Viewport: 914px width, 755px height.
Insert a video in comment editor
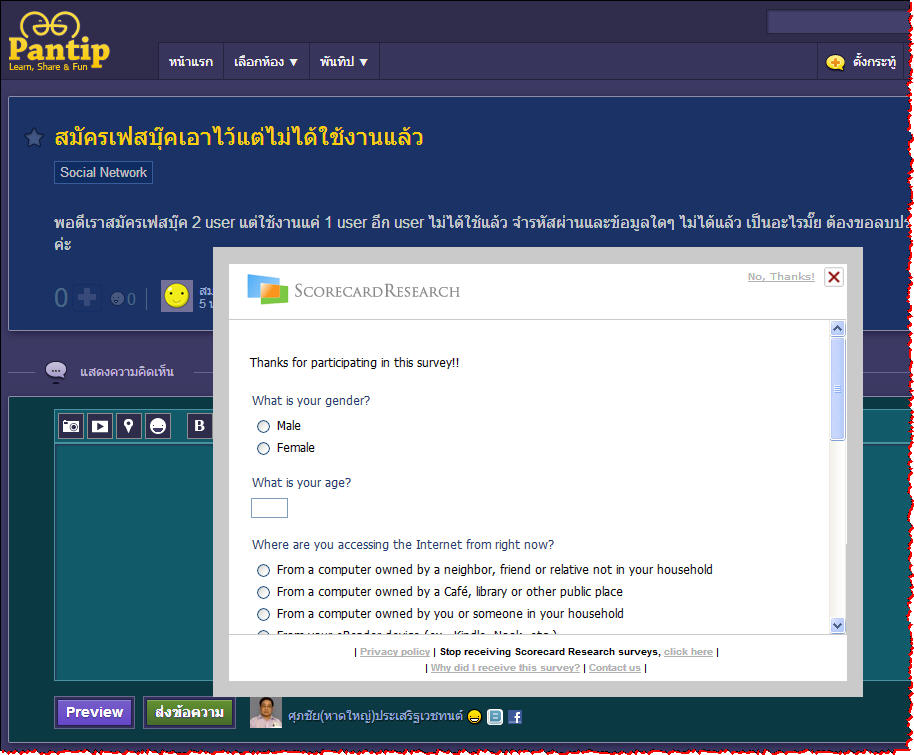[x=100, y=426]
